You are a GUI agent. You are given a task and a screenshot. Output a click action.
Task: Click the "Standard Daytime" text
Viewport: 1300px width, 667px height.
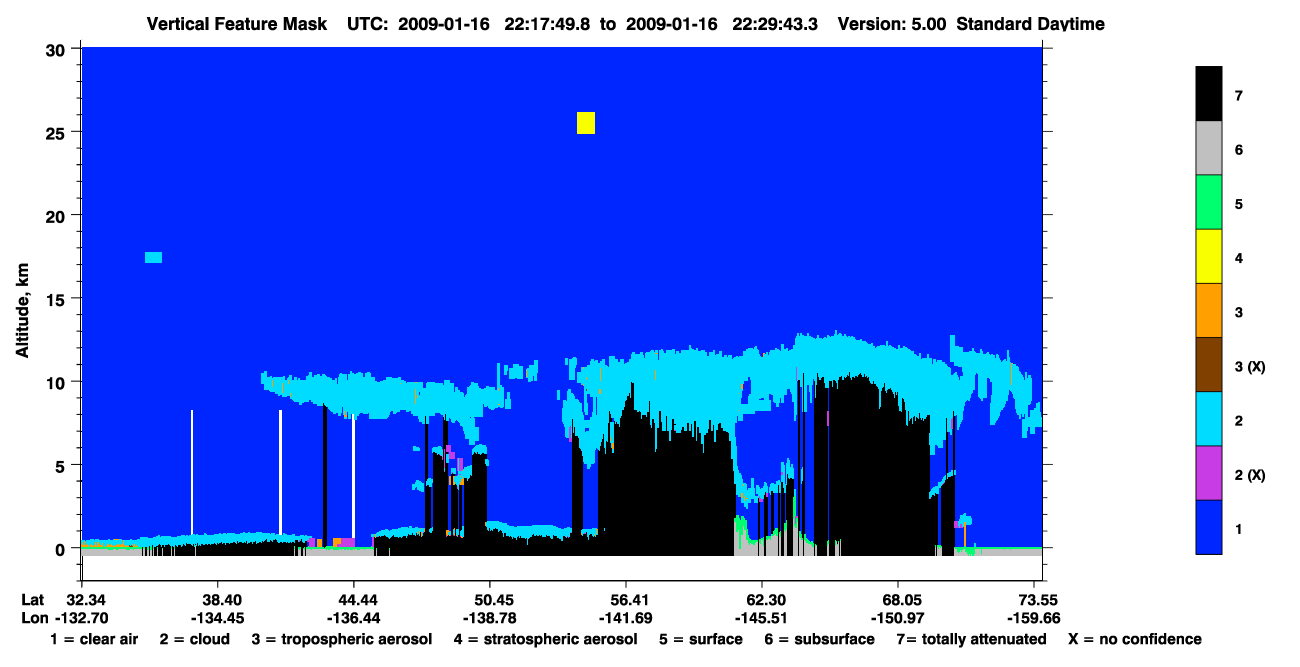tap(1030, 24)
